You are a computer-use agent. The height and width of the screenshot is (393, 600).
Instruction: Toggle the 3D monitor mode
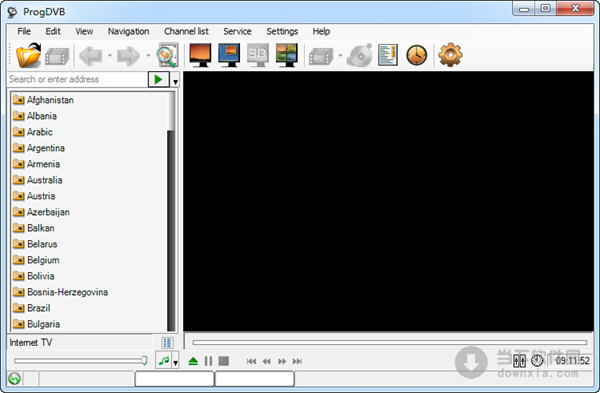pos(258,55)
